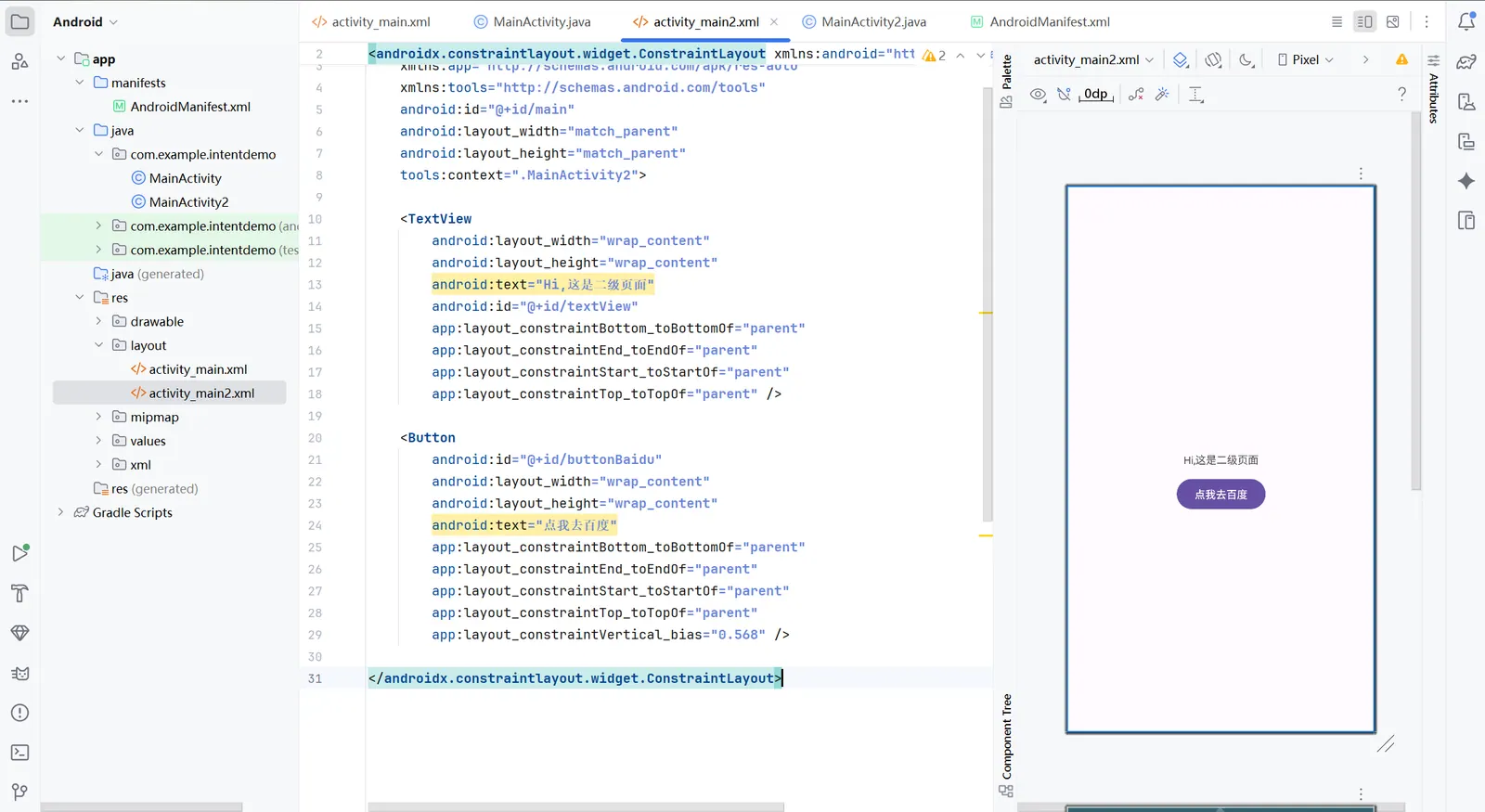Toggle autoconnect to parent magnet
The height and width of the screenshot is (812, 1485).
point(1064,95)
